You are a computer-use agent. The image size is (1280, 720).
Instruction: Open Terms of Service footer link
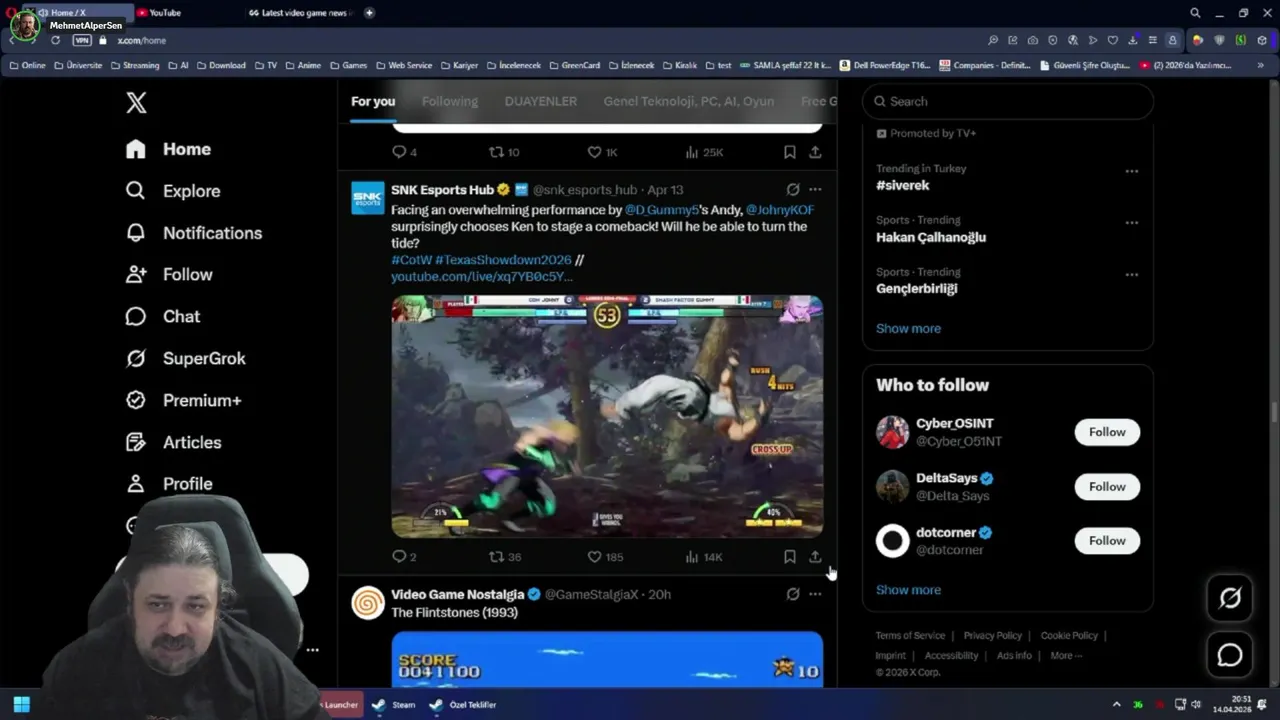tap(910, 635)
